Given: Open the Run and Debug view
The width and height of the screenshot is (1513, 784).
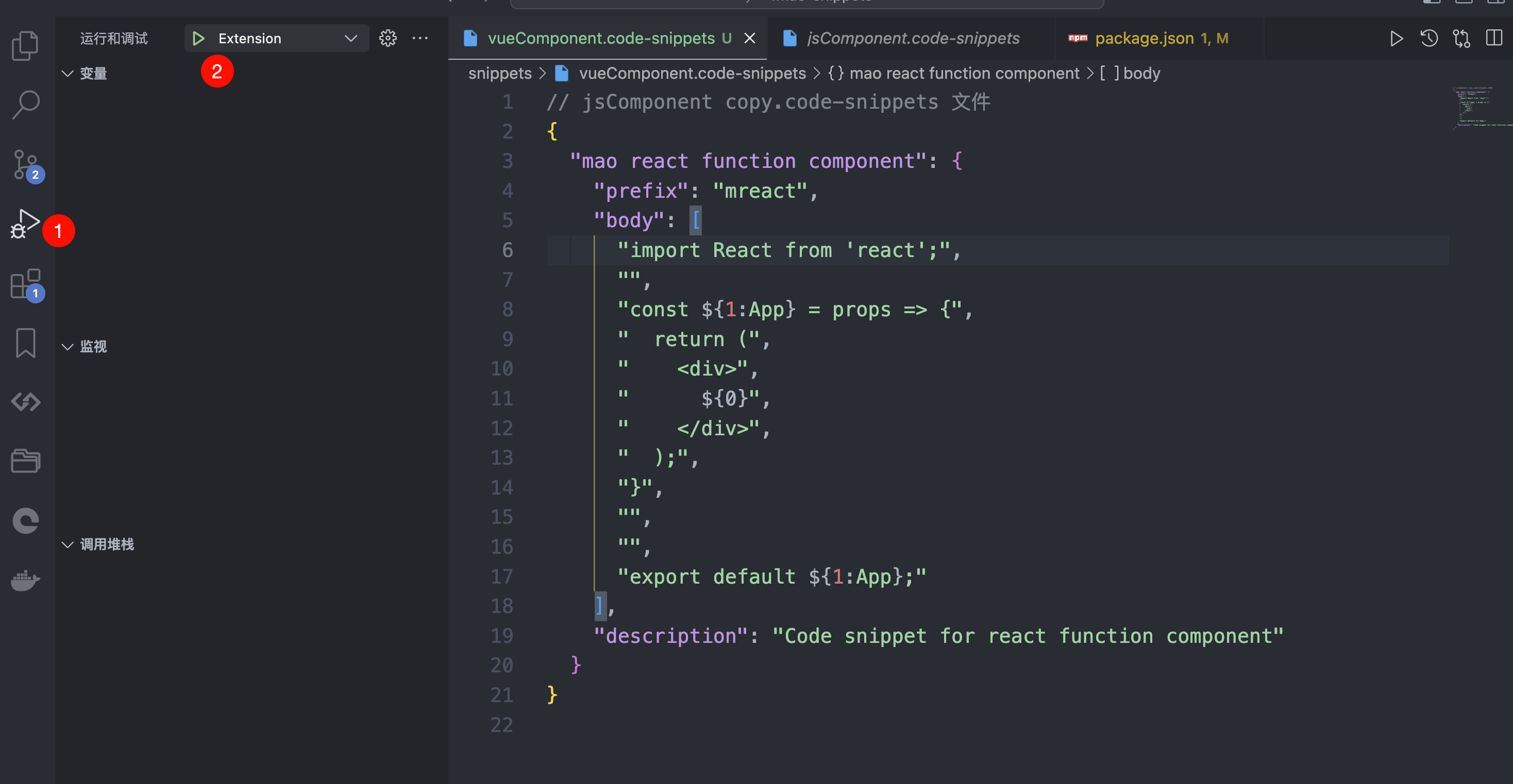Looking at the screenshot, I should [25, 224].
